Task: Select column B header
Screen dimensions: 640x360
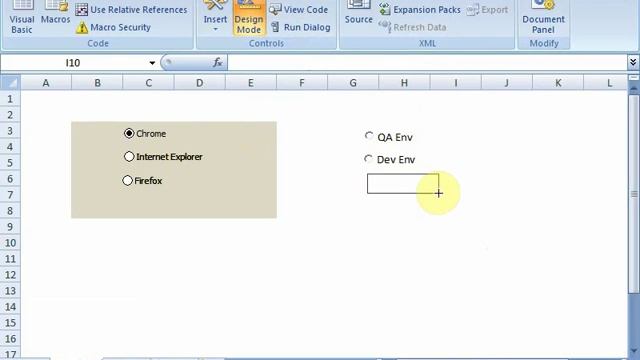Action: [97, 83]
